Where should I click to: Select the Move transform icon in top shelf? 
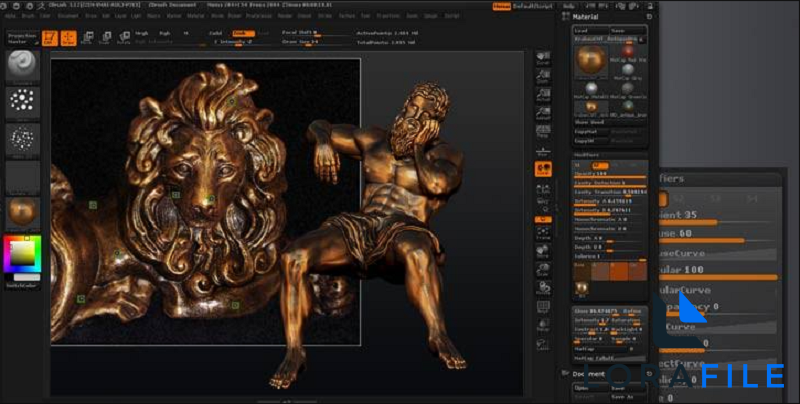(x=87, y=38)
